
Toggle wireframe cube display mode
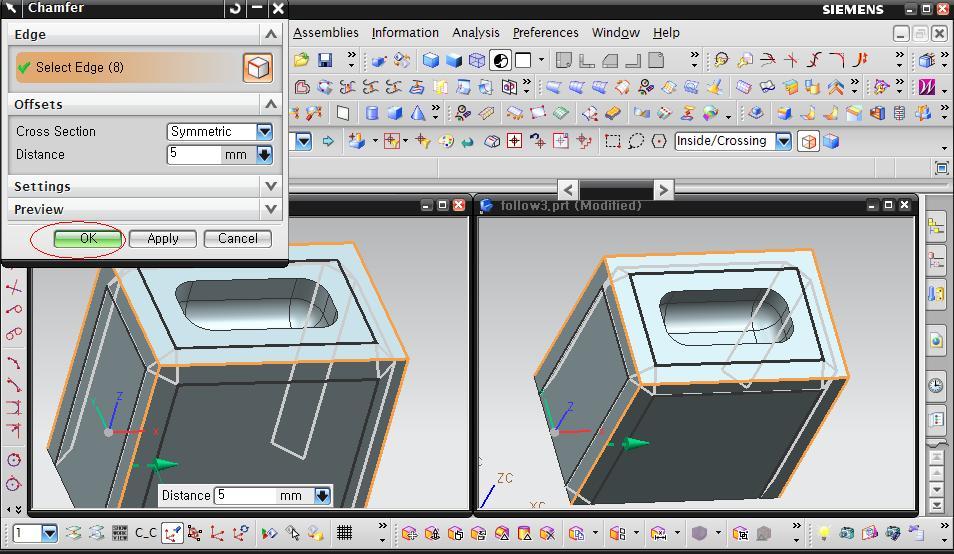[477, 60]
